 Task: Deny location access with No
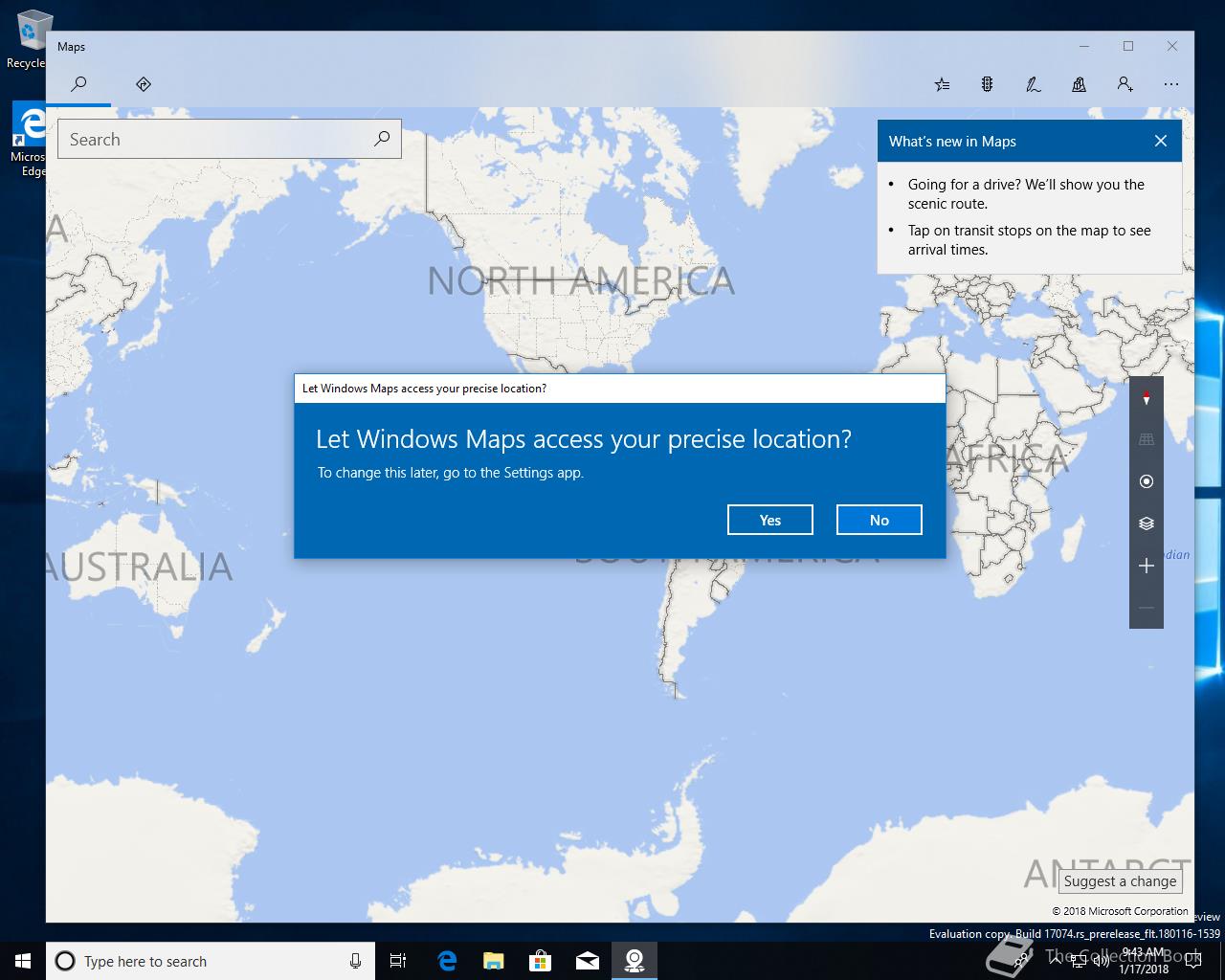pos(880,520)
